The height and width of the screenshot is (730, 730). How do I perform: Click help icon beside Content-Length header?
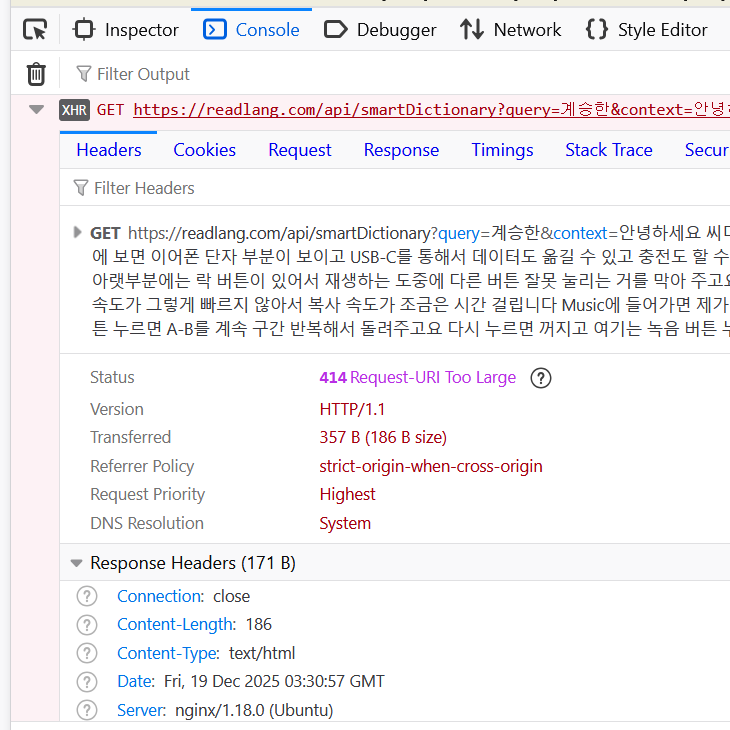tap(88, 624)
